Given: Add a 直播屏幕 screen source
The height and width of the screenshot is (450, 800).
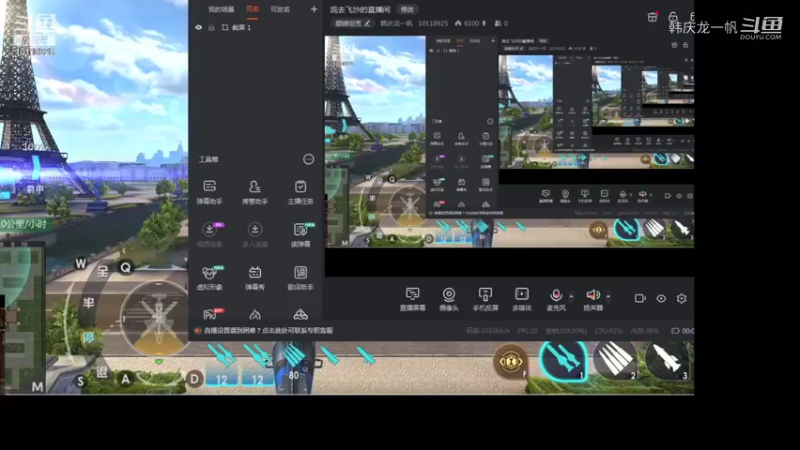Looking at the screenshot, I should coord(412,299).
